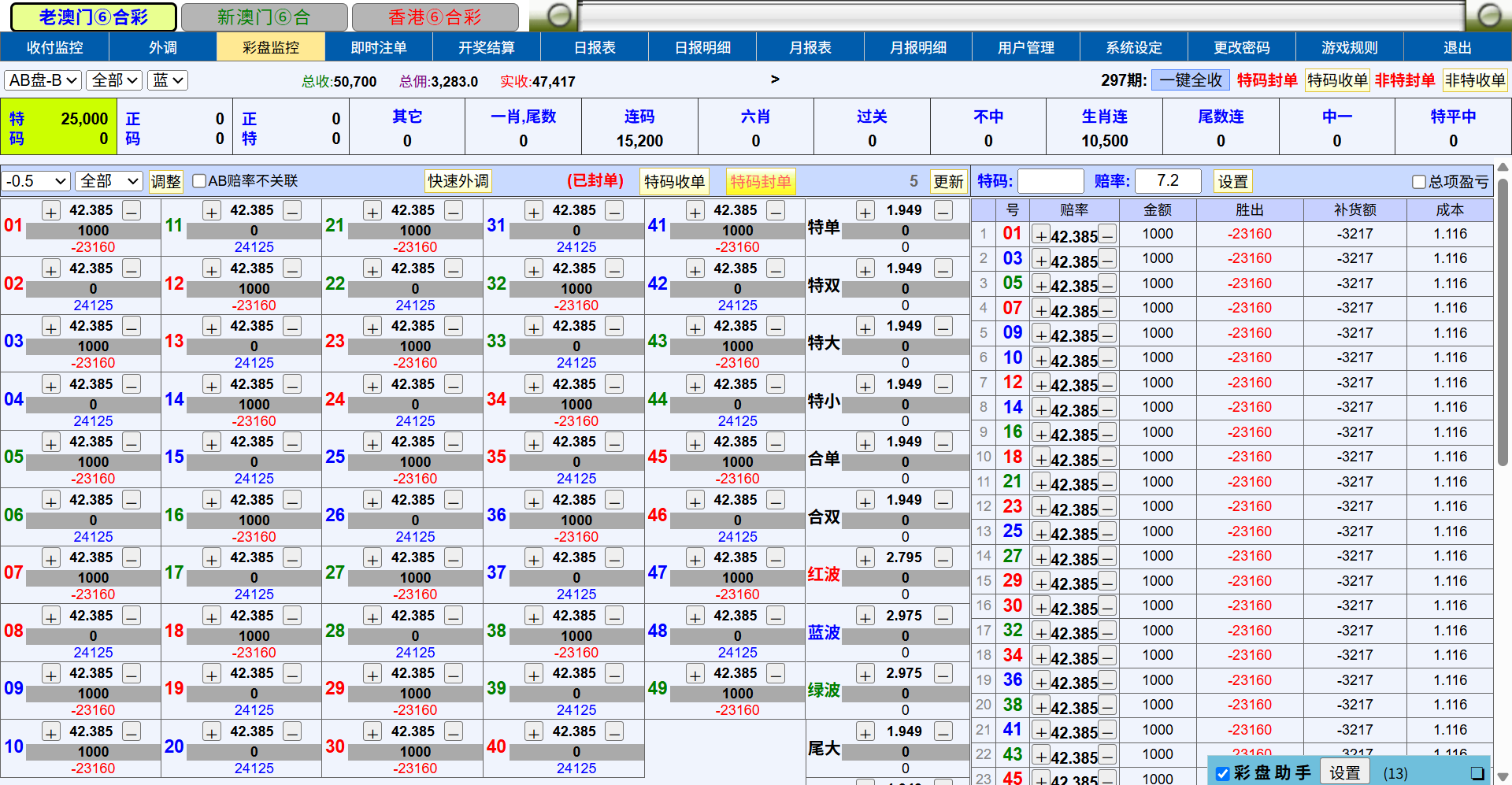Open the 蓝 color dropdown
The image size is (1512, 785).
(x=168, y=80)
